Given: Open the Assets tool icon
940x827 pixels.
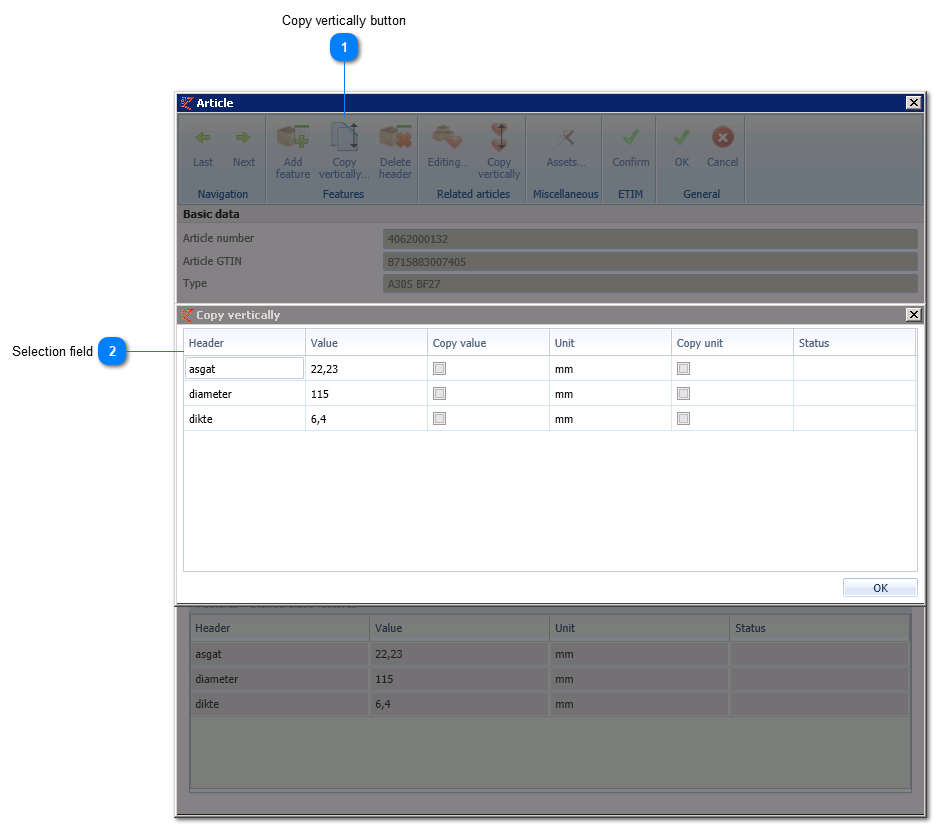Looking at the screenshot, I should [x=565, y=138].
